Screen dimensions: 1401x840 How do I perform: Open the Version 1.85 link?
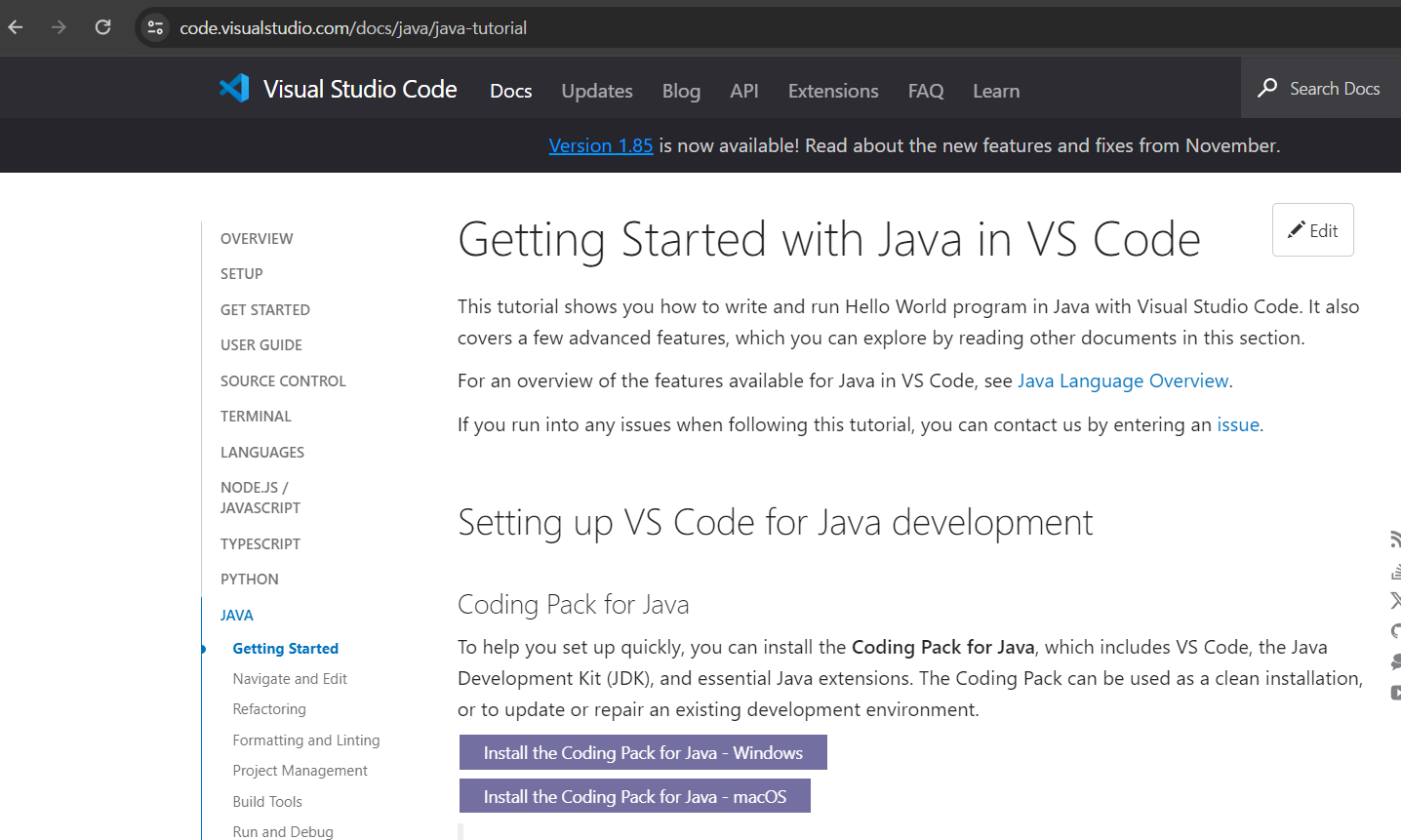pos(601,145)
